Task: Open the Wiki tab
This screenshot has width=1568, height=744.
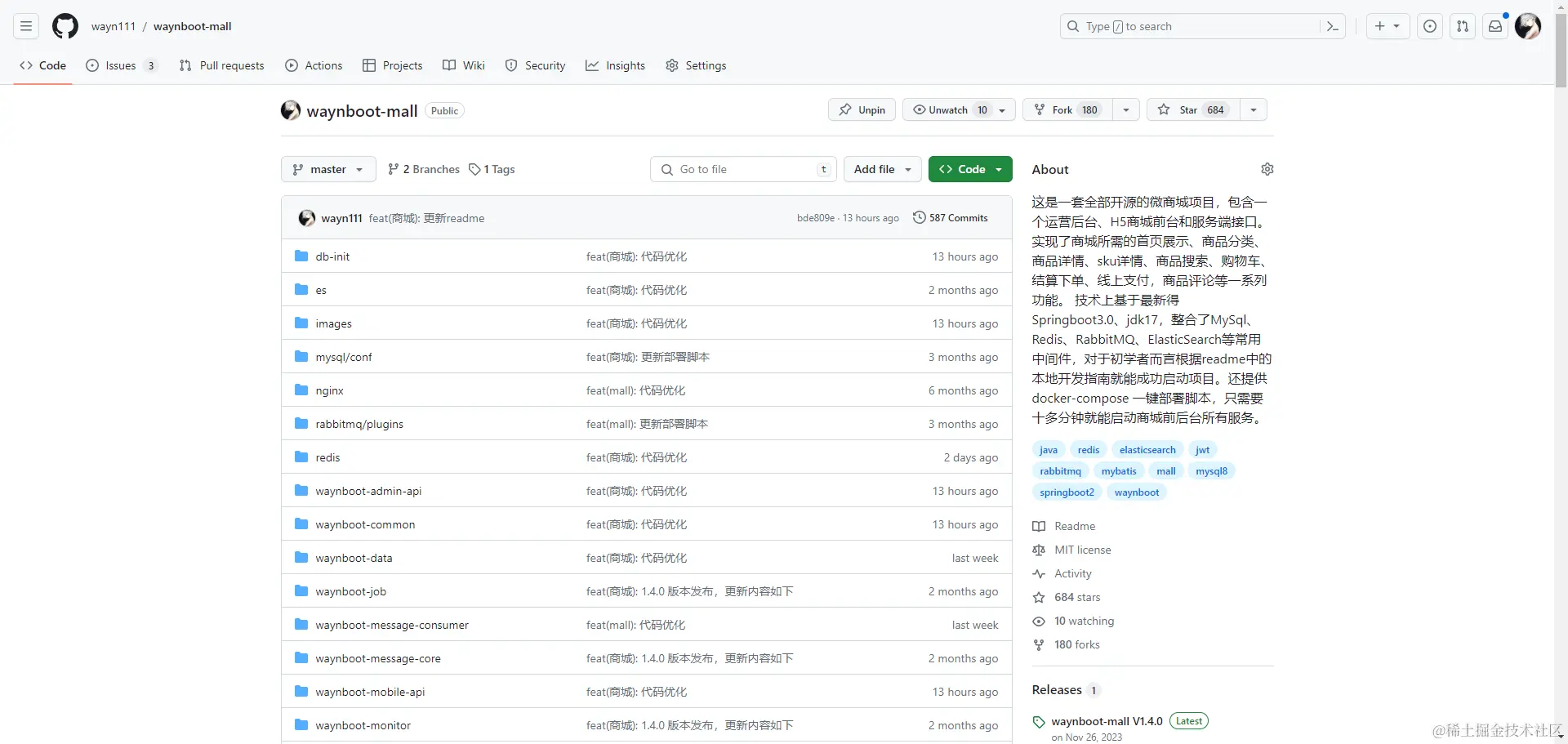Action: (464, 65)
